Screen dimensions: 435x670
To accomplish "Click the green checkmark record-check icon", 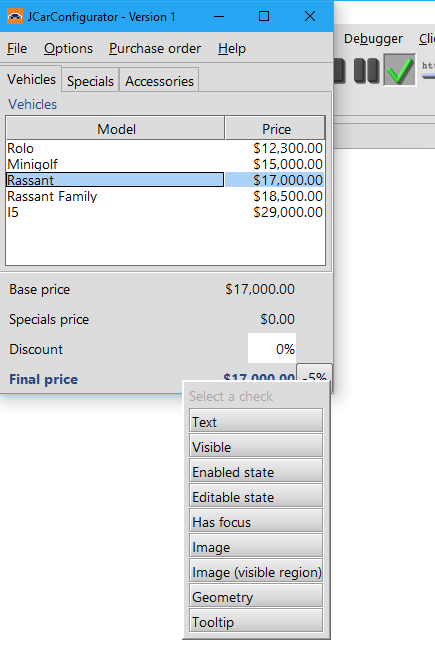I will point(400,70).
